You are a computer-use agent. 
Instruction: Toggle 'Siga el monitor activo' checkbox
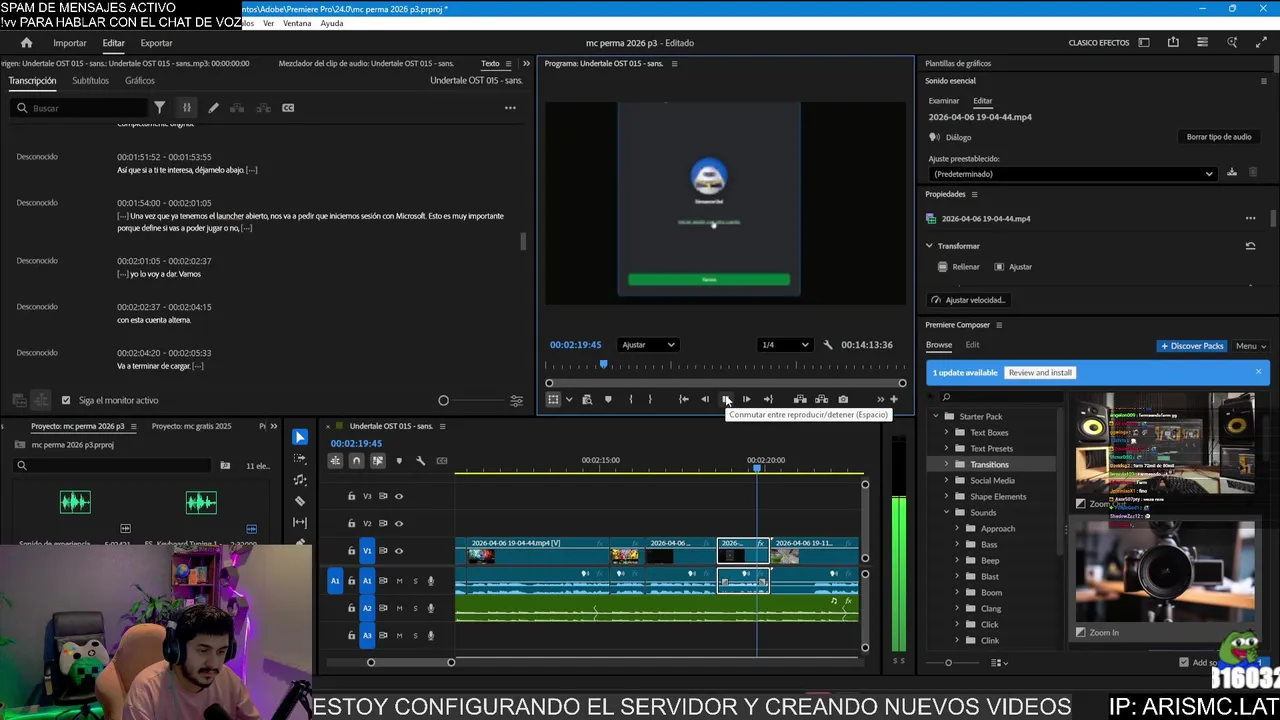(66, 400)
